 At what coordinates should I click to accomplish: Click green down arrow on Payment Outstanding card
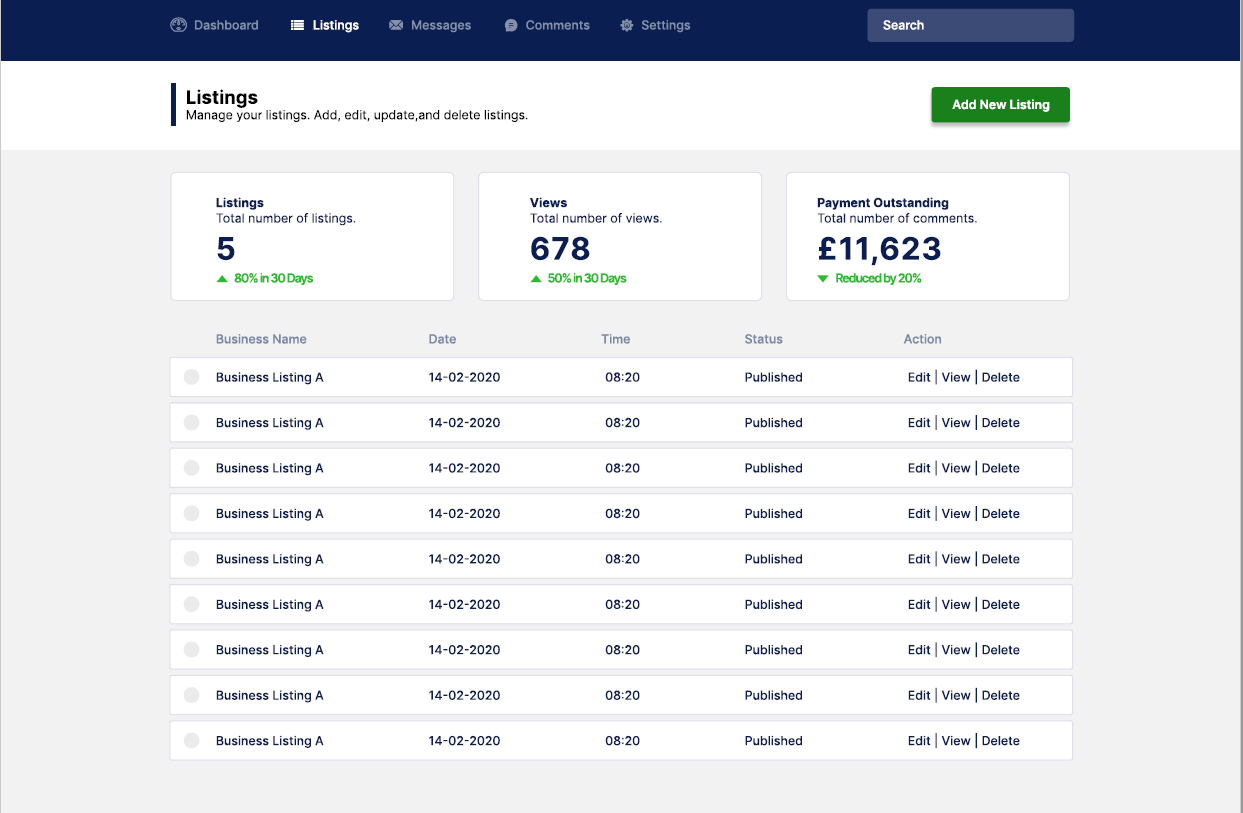coord(823,279)
